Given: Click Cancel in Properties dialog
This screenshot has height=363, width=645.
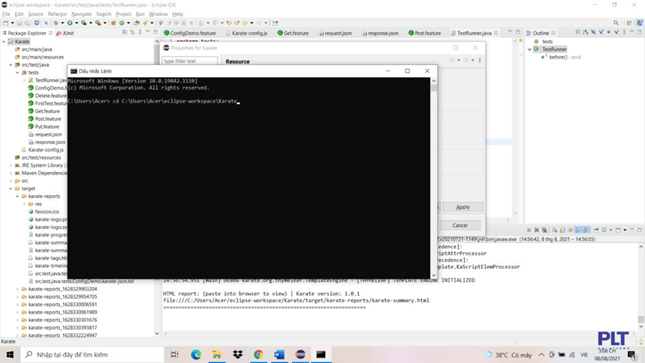Looking at the screenshot, I should click(x=460, y=226).
